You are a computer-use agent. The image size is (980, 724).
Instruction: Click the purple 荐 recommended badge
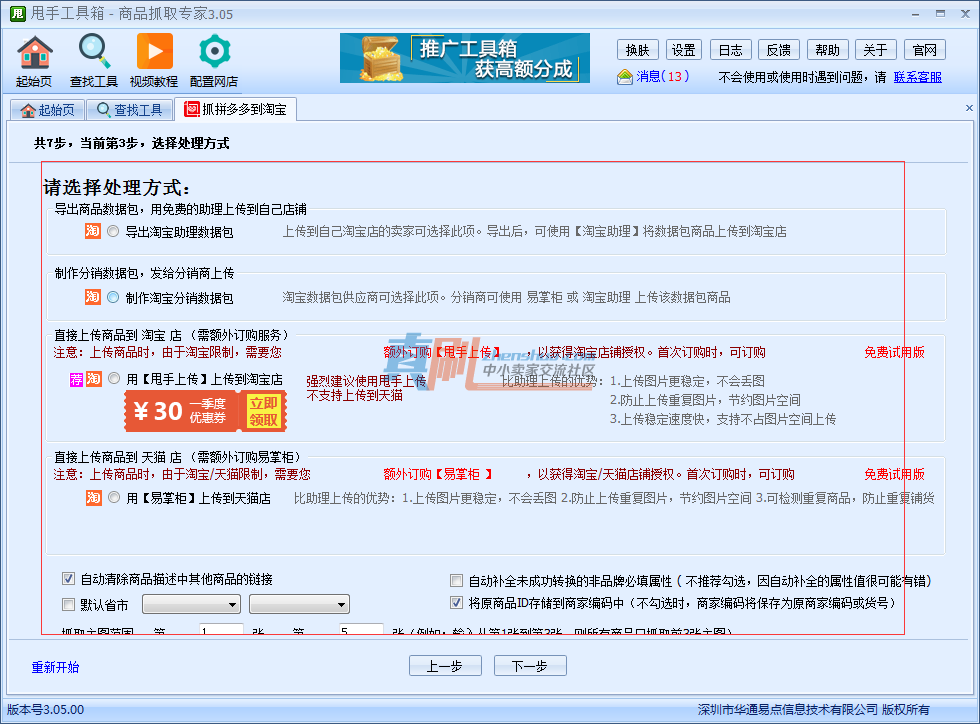click(x=76, y=379)
